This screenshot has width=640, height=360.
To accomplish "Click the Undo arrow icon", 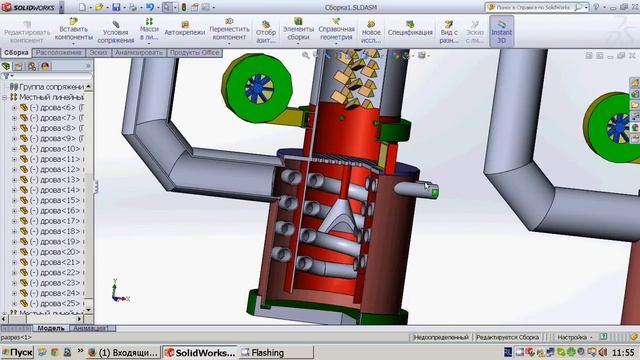I will coord(150,7).
